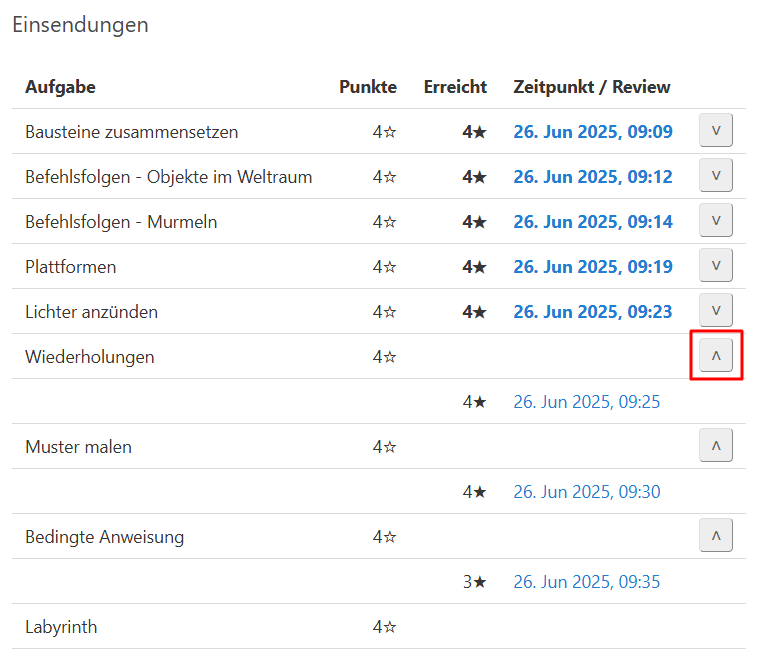Open the 26. Jun 2025, 09:19 review
Viewport: 764px width, 661px height.
click(592, 267)
